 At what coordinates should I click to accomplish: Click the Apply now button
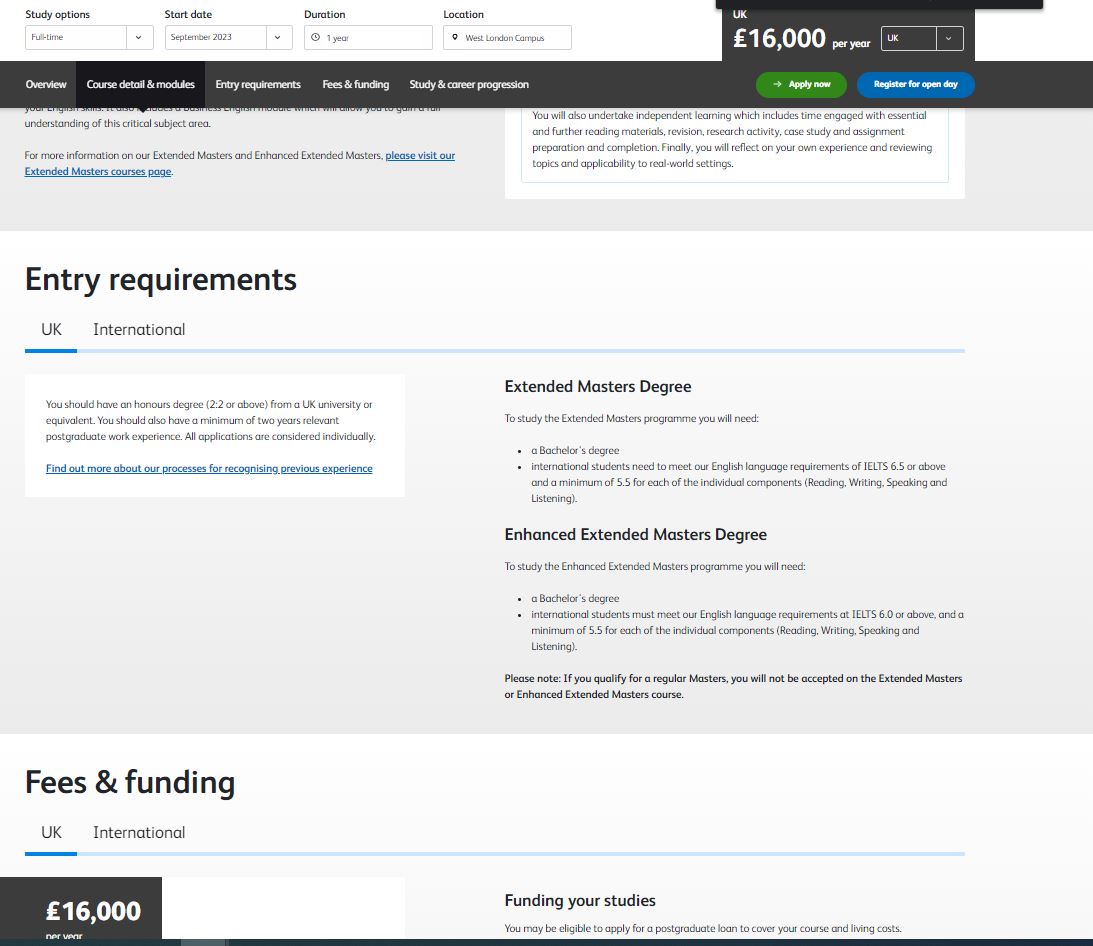pos(801,85)
